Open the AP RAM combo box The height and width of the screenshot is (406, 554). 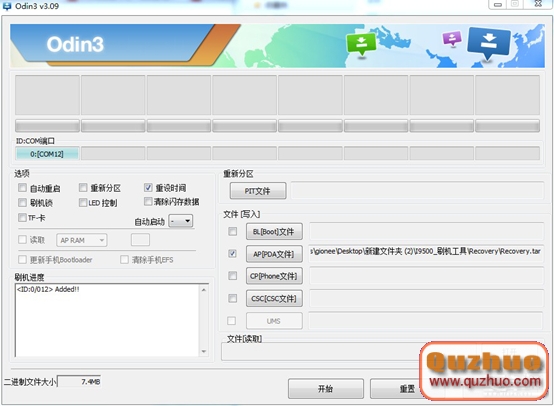click(82, 240)
